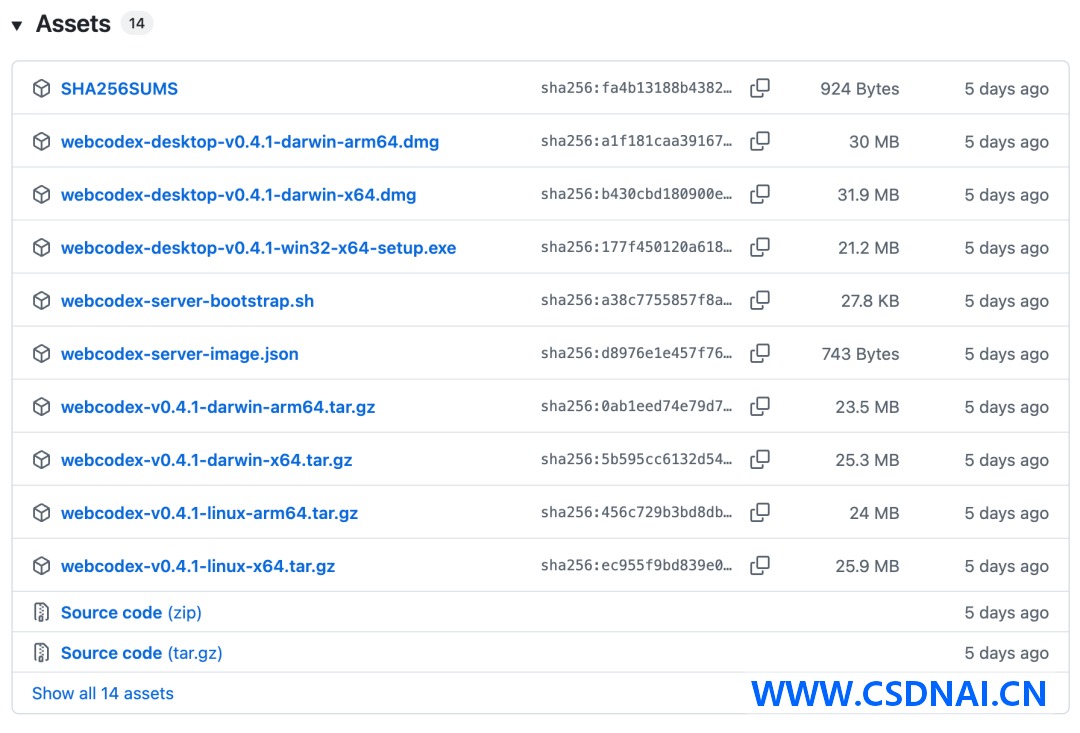Click the package icon beside webcodex-v0.4.1-linux-x64.tar.gz
The width and height of the screenshot is (1080, 733).
[x=41, y=566]
